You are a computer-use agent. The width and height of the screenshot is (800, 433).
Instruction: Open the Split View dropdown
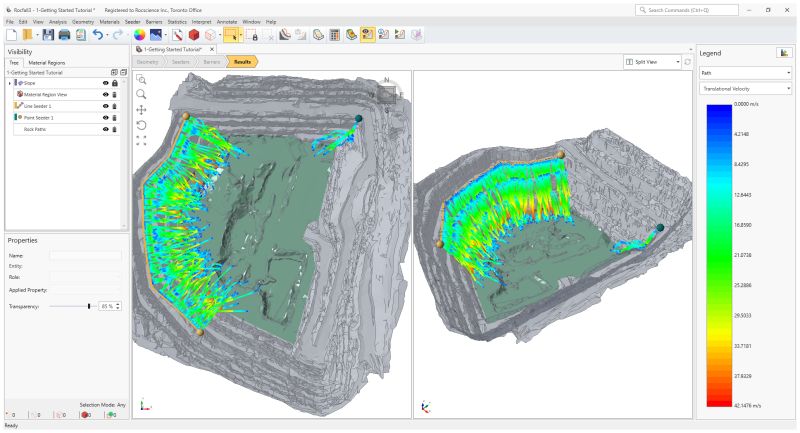coord(653,62)
